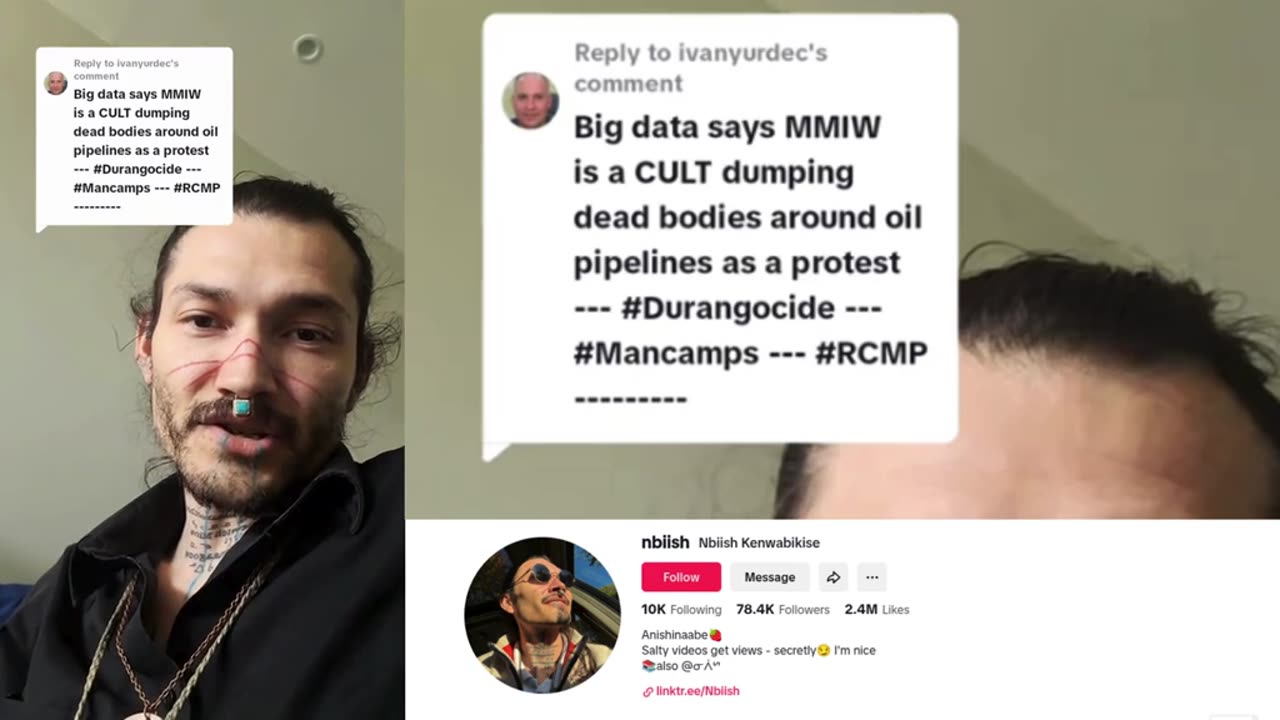Tap the small reply comment sticker
The width and height of the screenshot is (1280, 720).
click(134, 137)
